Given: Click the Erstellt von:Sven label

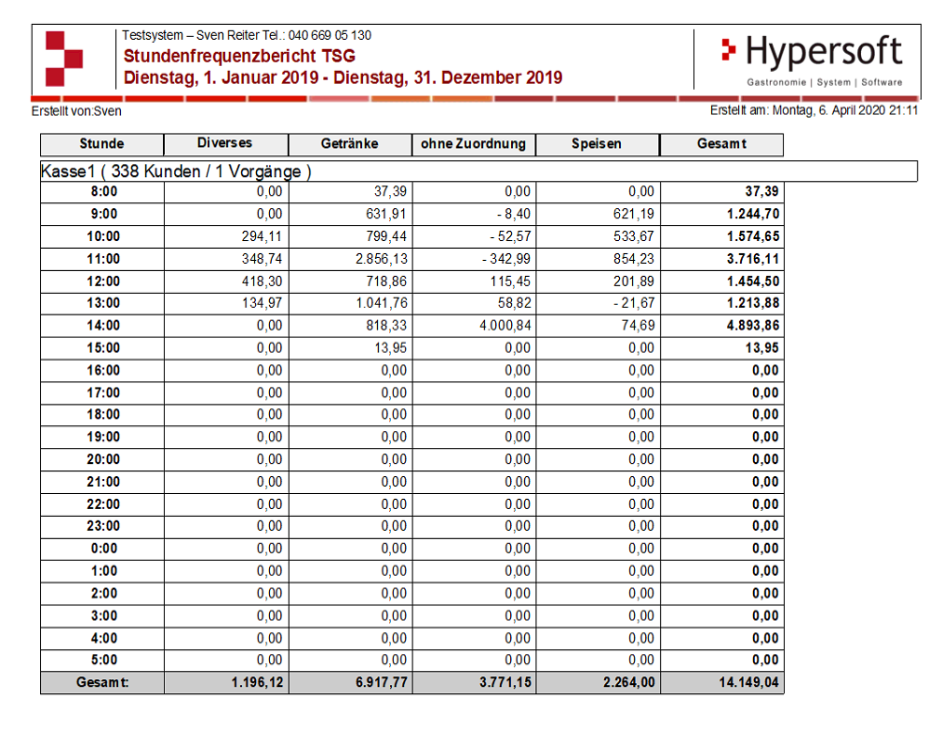Looking at the screenshot, I should click(76, 111).
